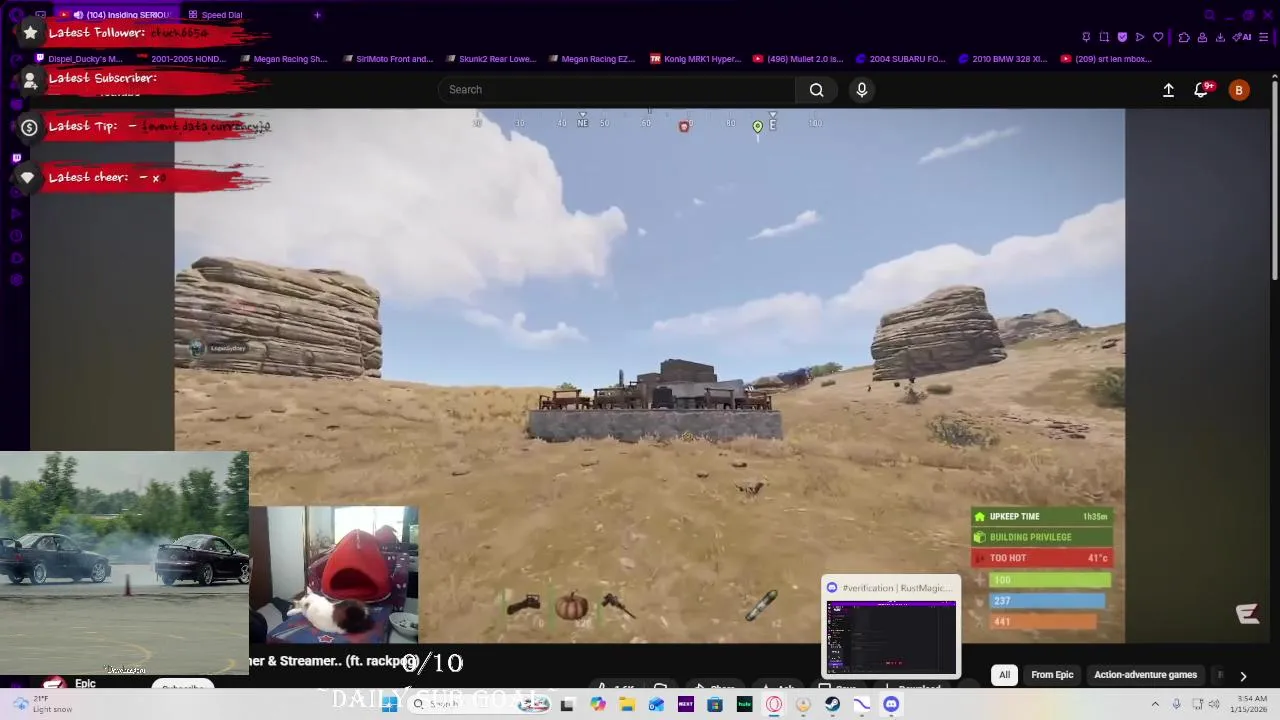This screenshot has height=720, width=1280.
Task: Open the '2010 BMW 328 XI...' bookmark
Action: pyautogui.click(x=1002, y=59)
